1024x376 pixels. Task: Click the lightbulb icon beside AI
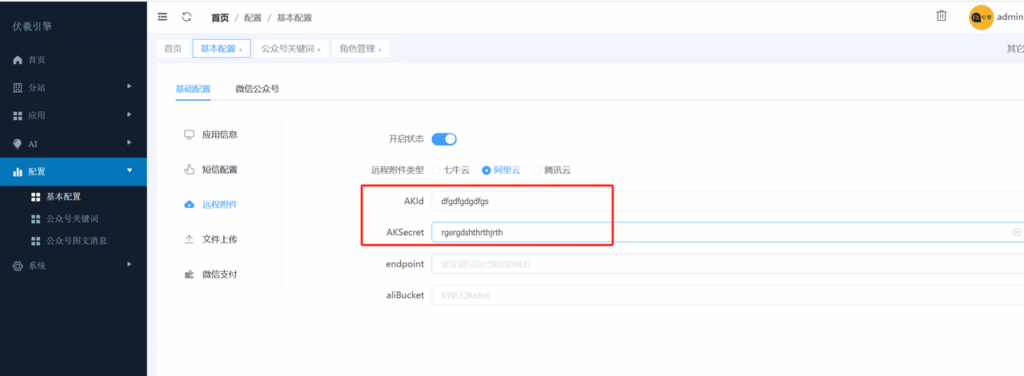[18, 144]
